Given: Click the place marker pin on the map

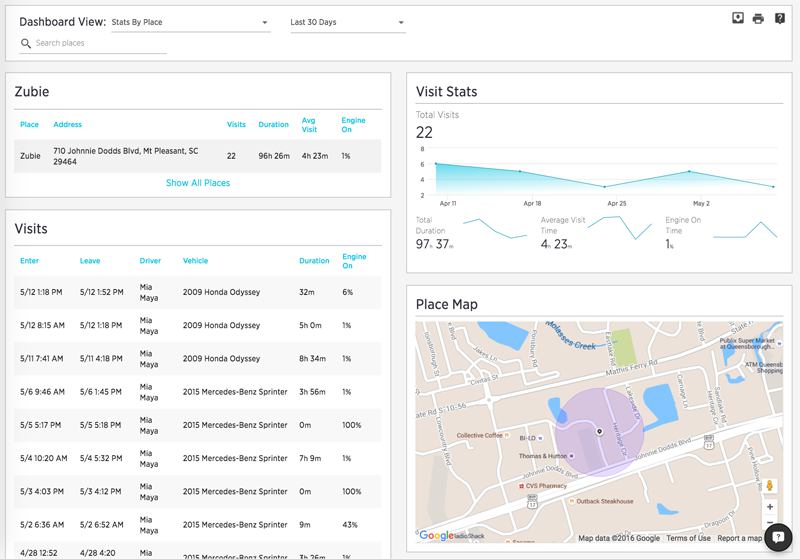Looking at the screenshot, I should click(x=599, y=431).
